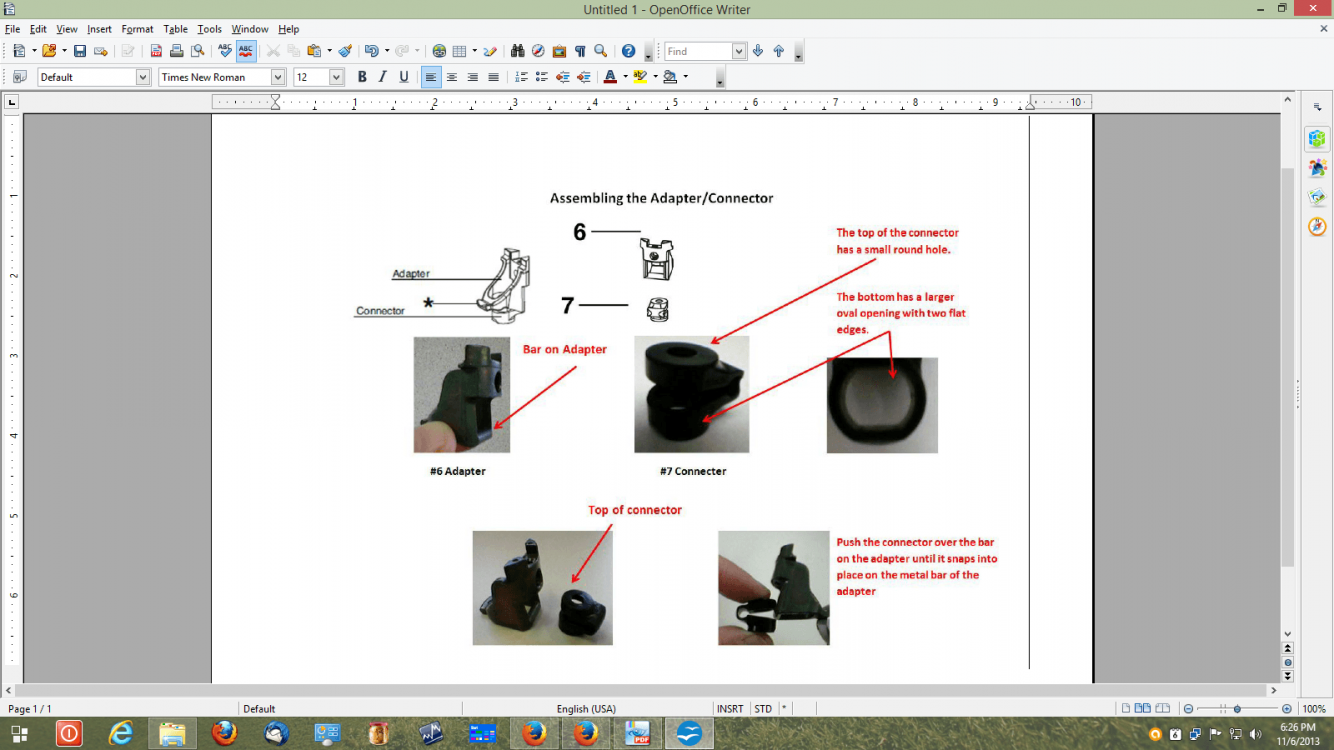Run the Spelling and Grammar check
This screenshot has width=1334, height=750.
click(x=225, y=51)
